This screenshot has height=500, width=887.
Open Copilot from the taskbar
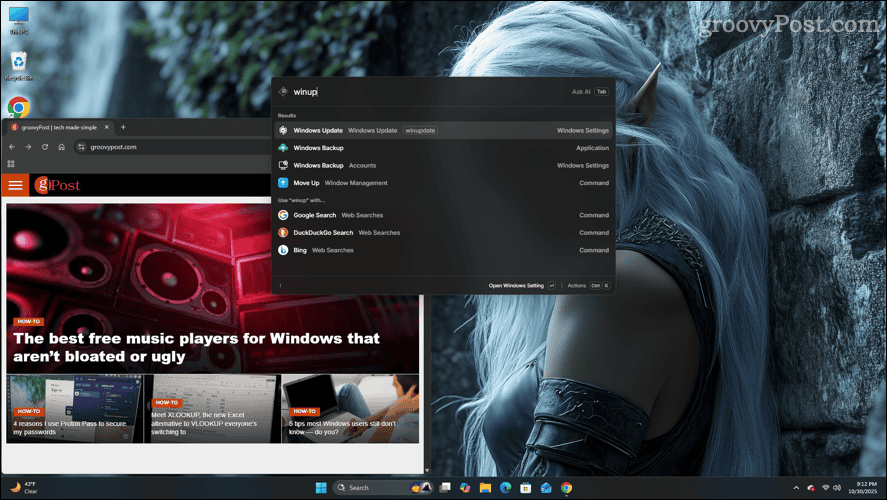coord(465,488)
